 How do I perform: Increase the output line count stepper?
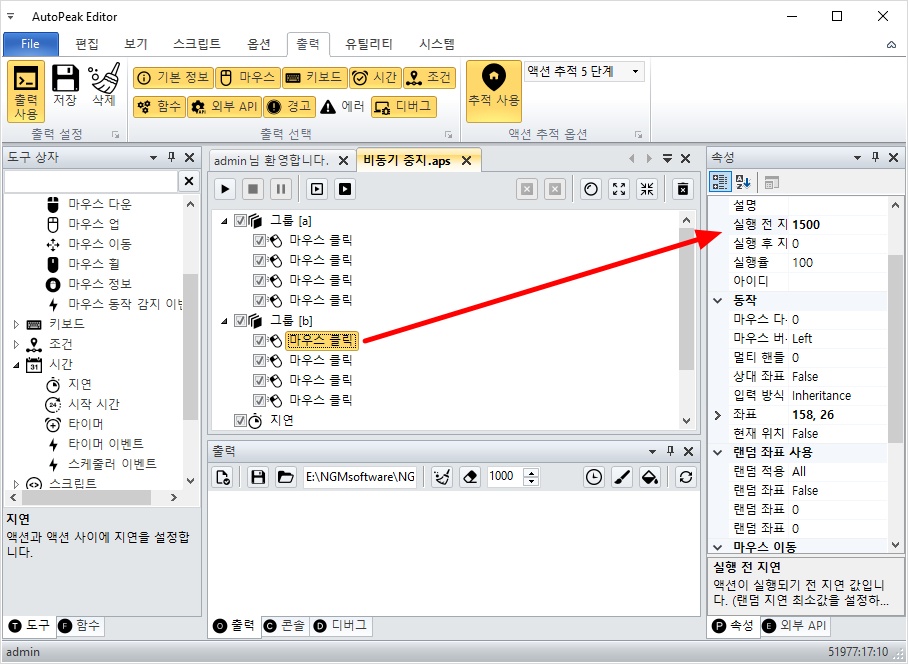coord(530,472)
